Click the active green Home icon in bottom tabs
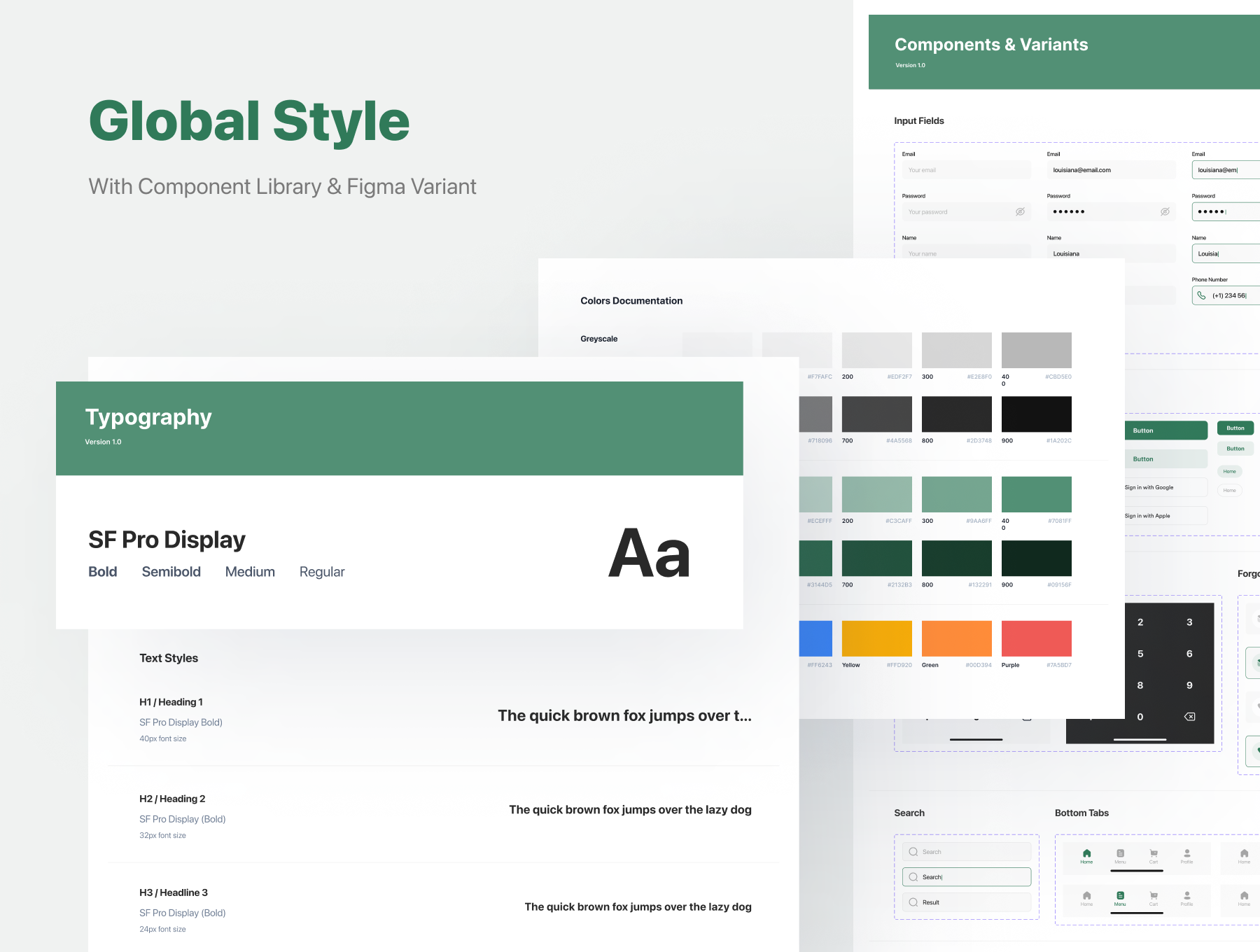Screen dimensions: 1260x952 [x=1086, y=854]
